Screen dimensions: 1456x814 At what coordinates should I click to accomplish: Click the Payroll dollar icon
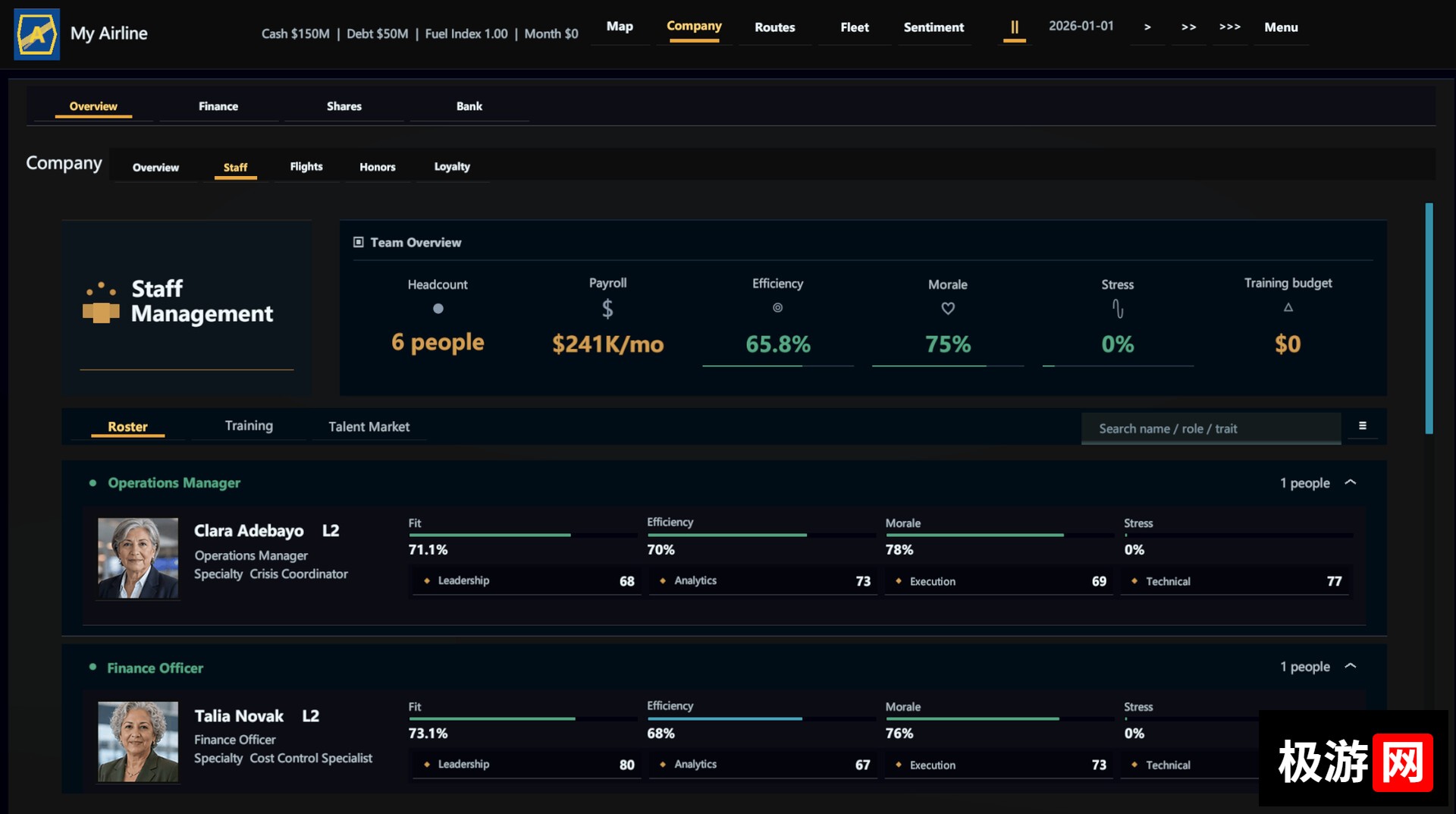click(607, 309)
